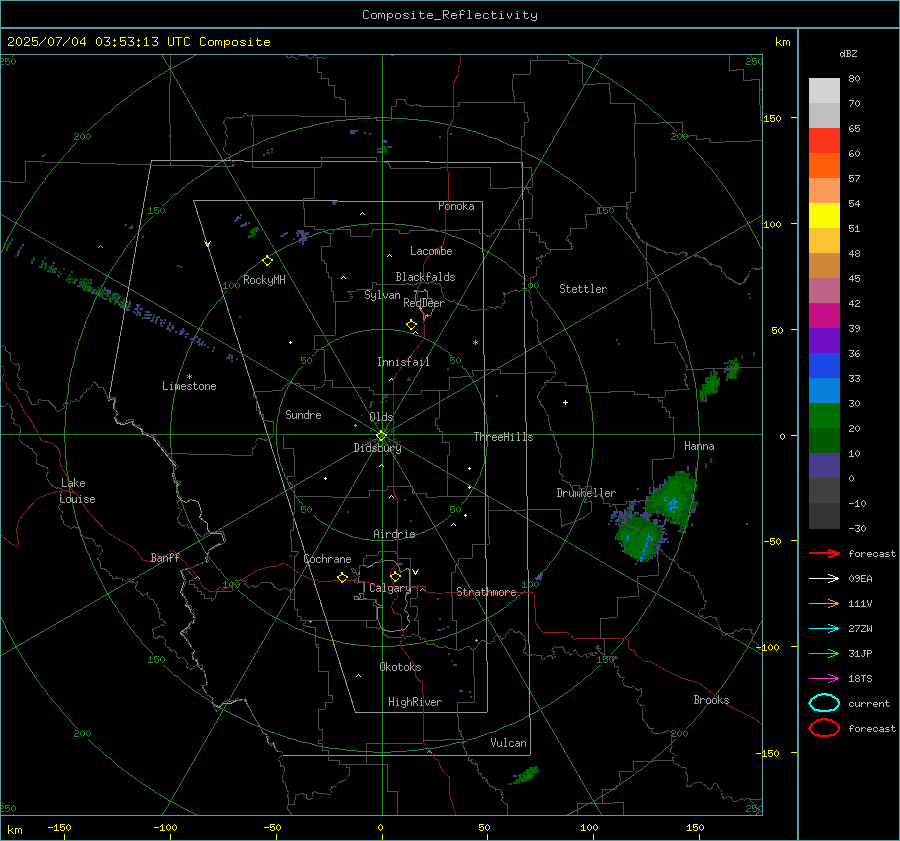Click the Composite_Reflectivity title text

pyautogui.click(x=449, y=15)
